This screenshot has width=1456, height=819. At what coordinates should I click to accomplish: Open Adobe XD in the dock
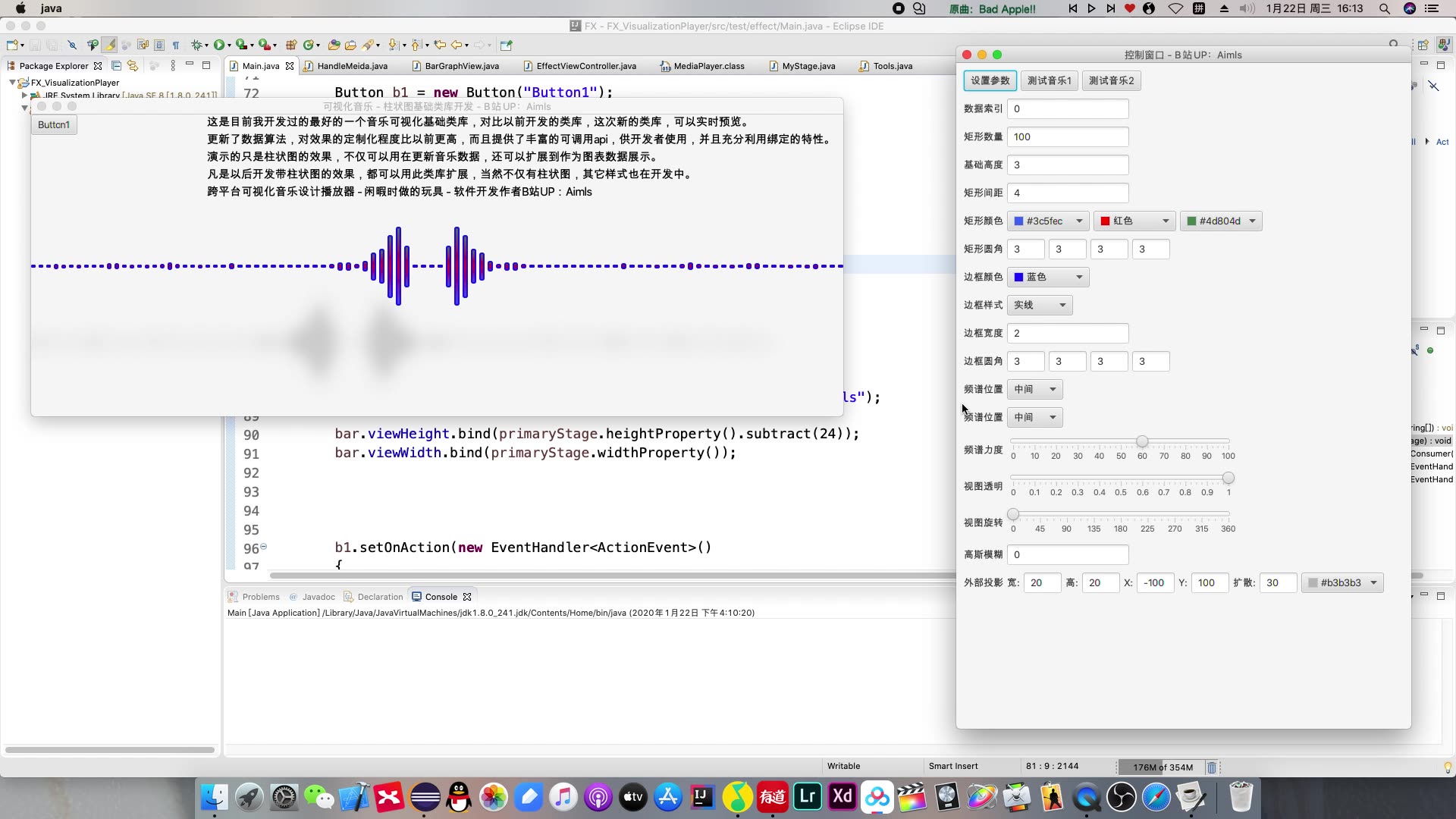[843, 797]
